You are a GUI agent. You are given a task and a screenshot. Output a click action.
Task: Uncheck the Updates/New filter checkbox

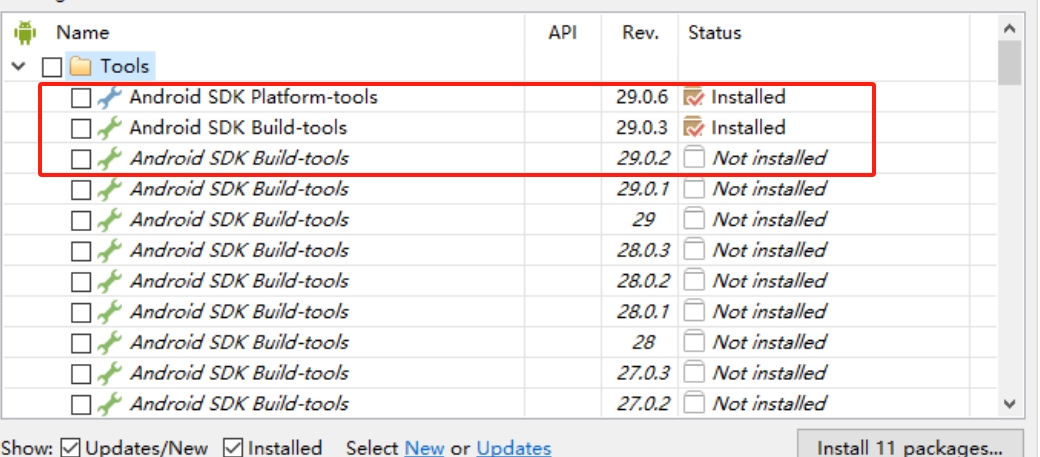[x=70, y=448]
